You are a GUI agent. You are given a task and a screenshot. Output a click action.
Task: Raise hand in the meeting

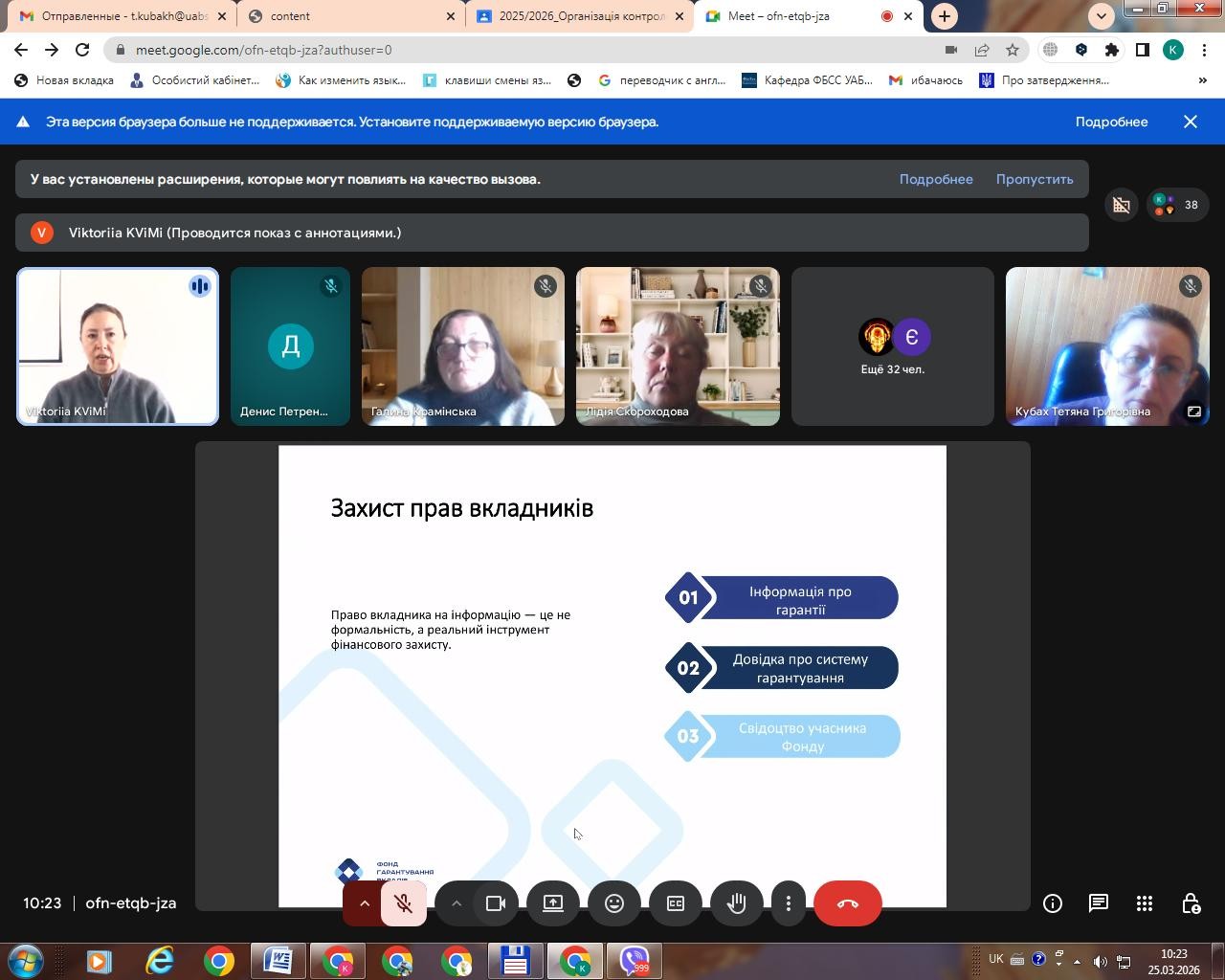tap(737, 903)
